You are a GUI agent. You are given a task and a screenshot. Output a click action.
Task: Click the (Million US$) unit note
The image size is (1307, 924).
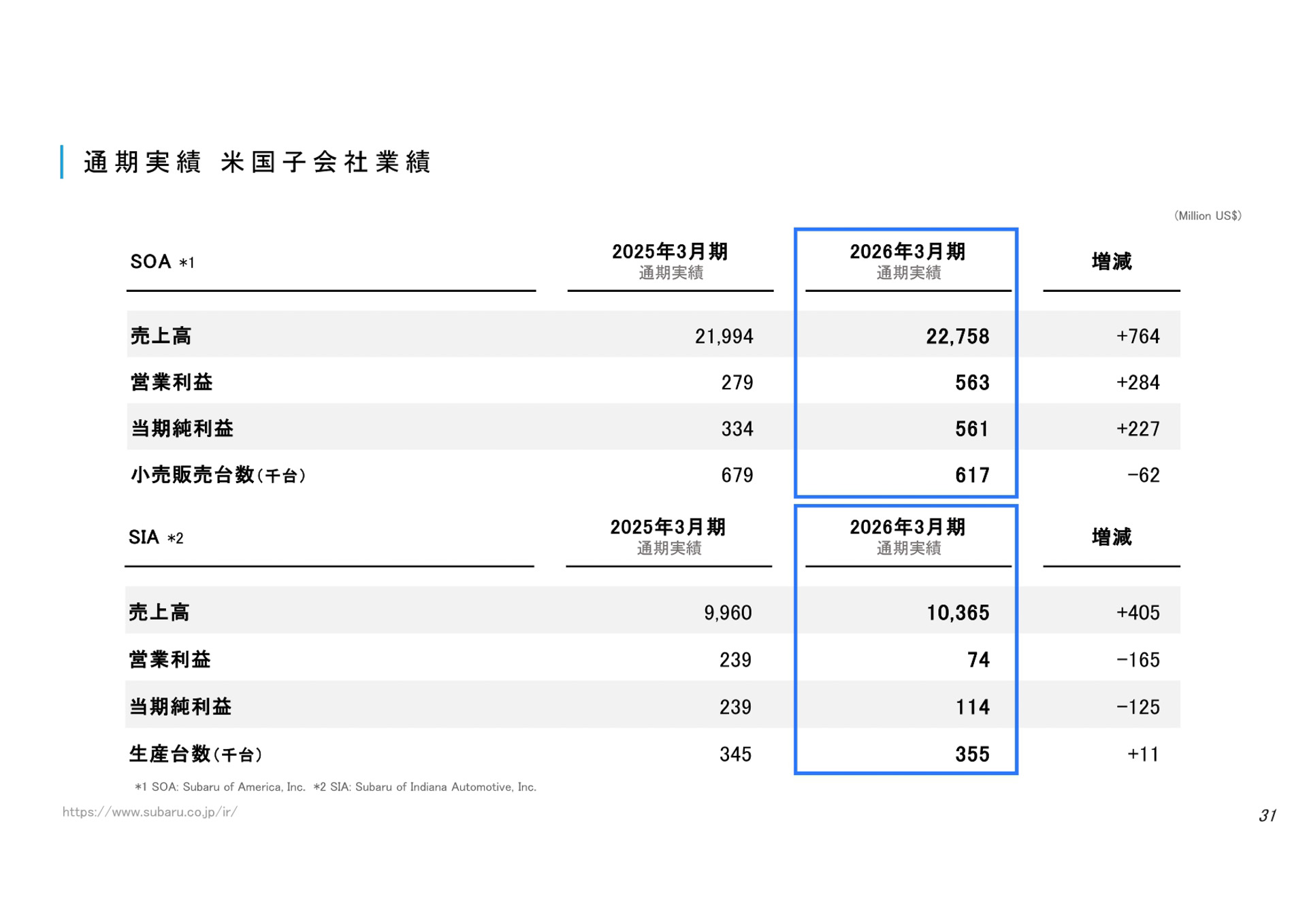[x=1208, y=216]
